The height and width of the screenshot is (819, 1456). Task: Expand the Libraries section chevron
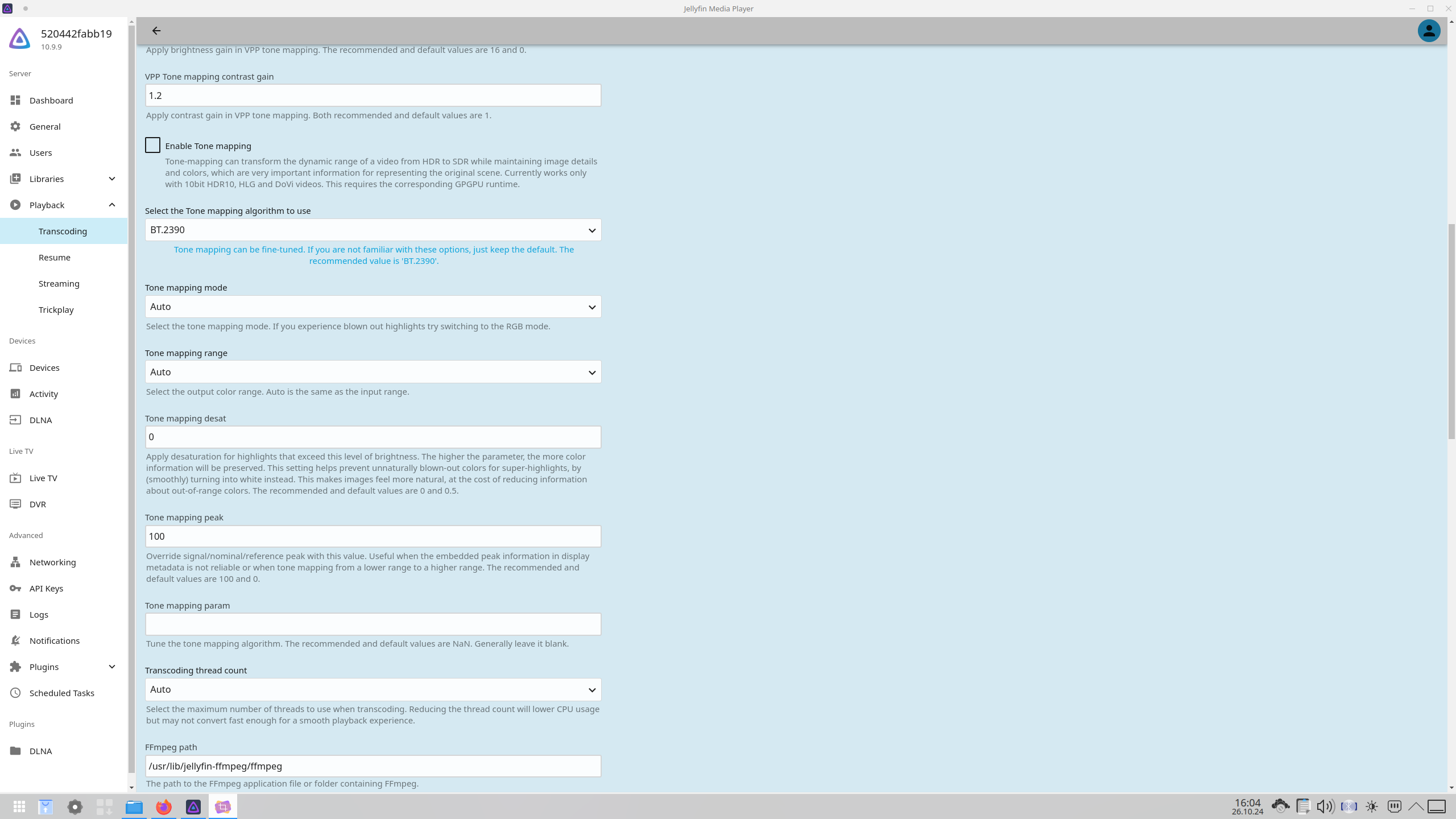112,179
